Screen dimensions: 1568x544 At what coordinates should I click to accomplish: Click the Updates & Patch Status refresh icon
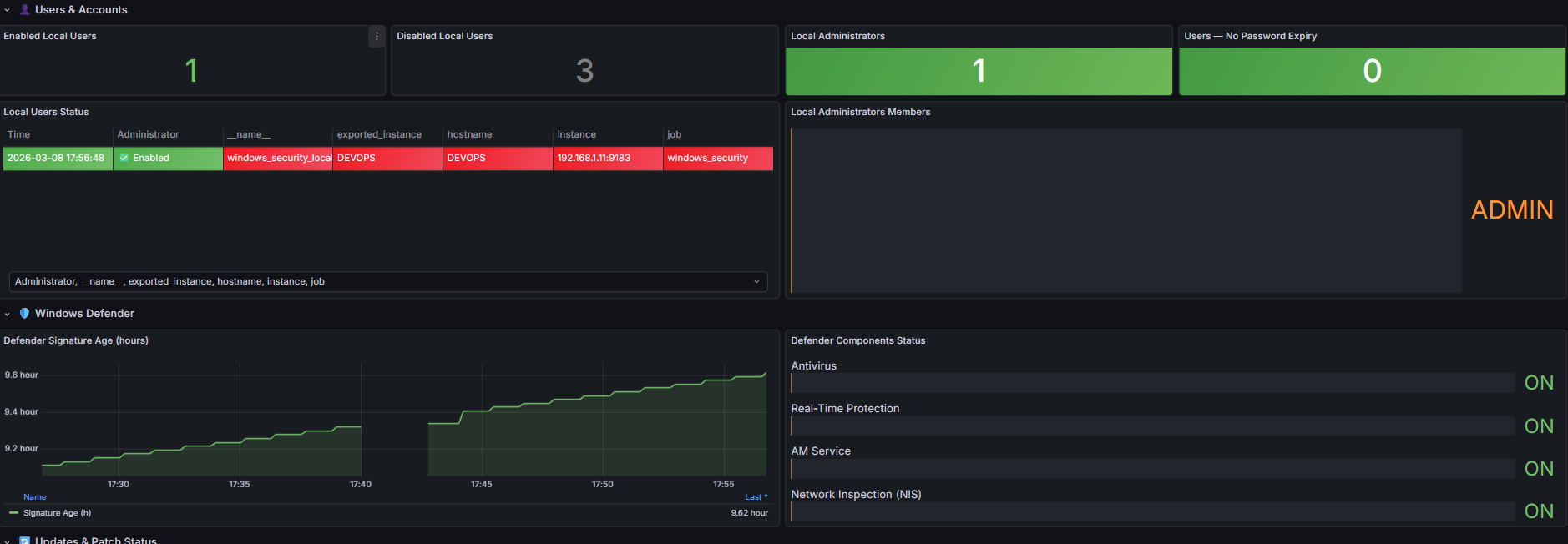(24, 541)
